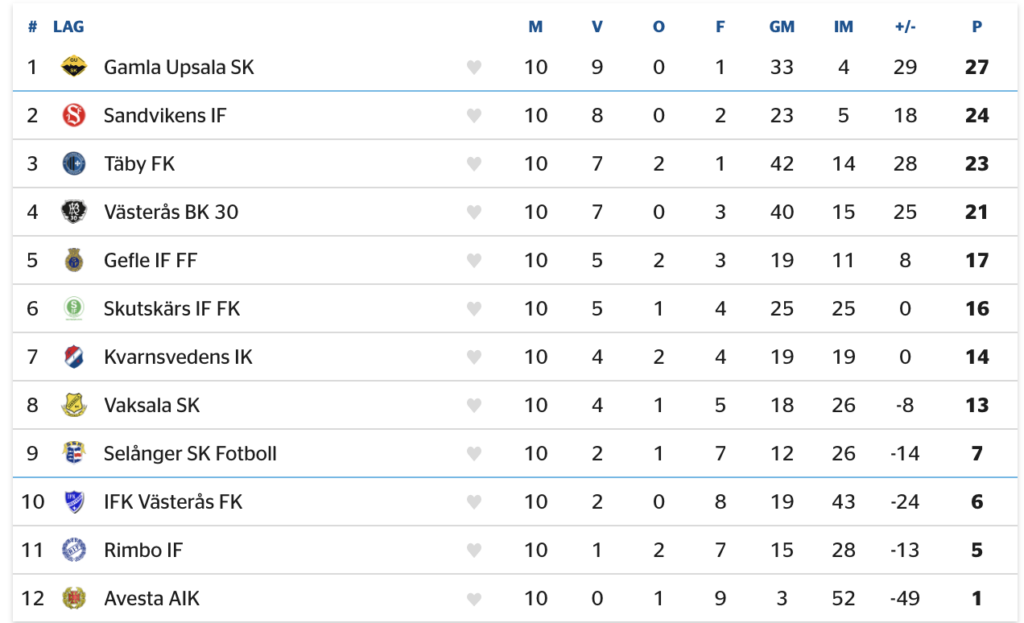Image resolution: width=1024 pixels, height=623 pixels.
Task: Click the IM goals conceded header
Action: click(x=843, y=27)
